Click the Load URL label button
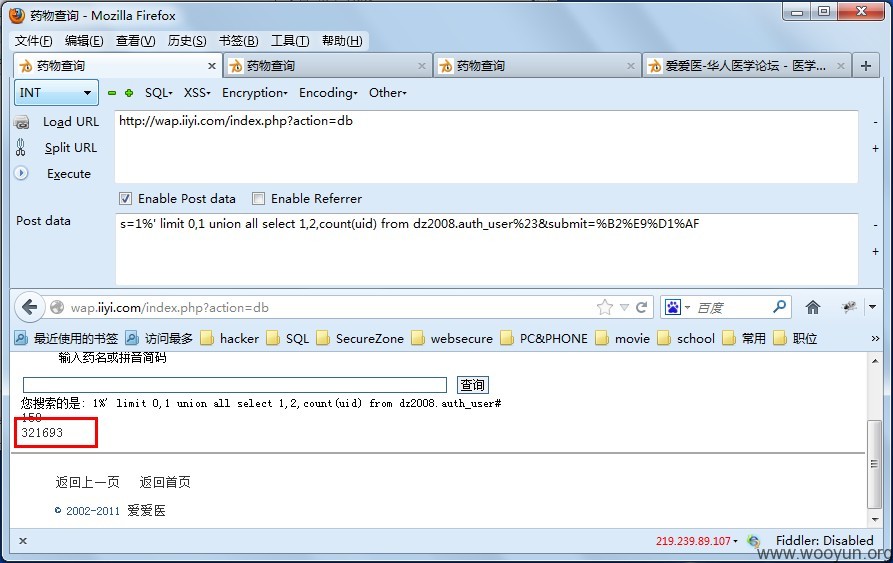 pyautogui.click(x=71, y=122)
